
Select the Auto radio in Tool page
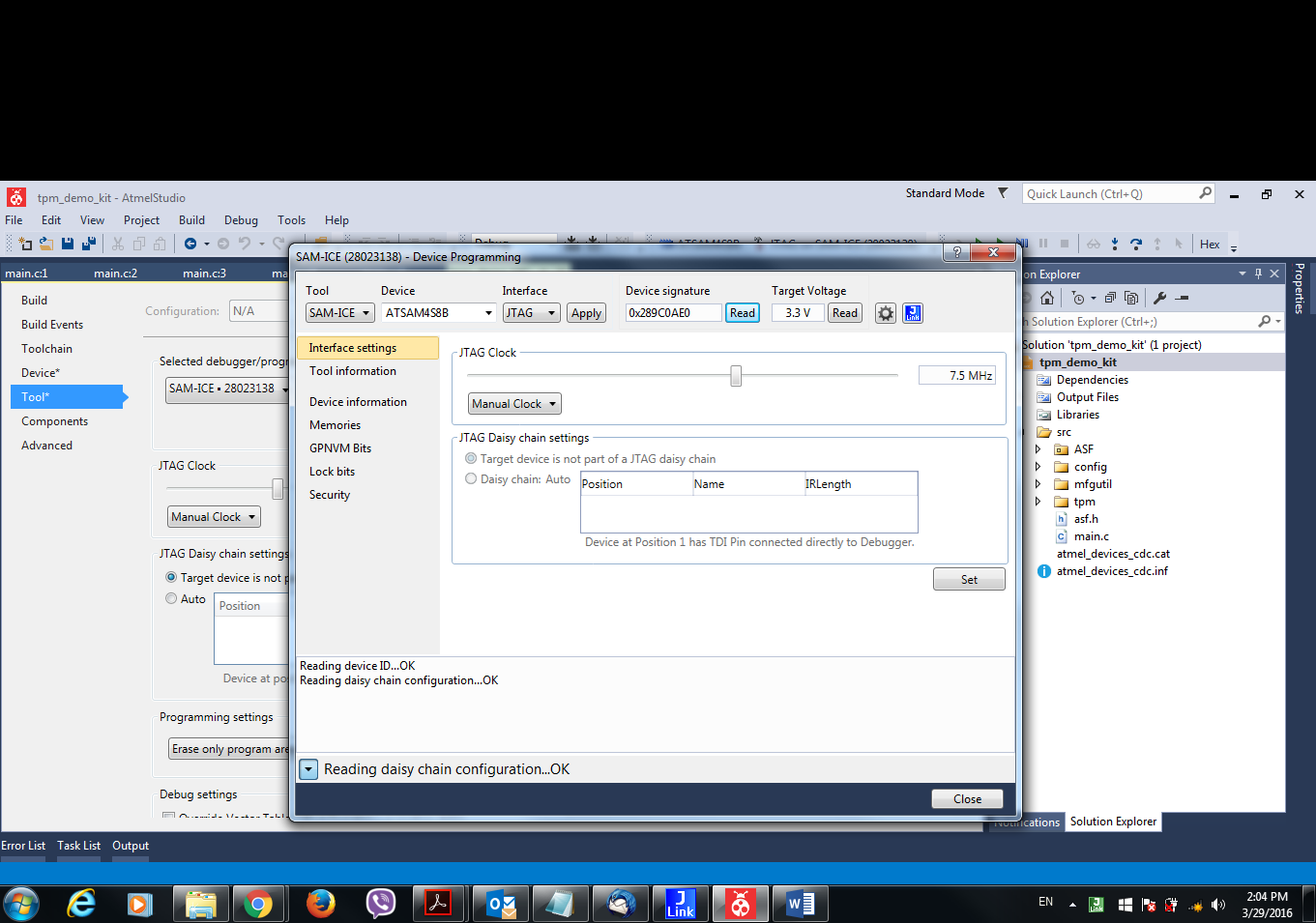[171, 598]
